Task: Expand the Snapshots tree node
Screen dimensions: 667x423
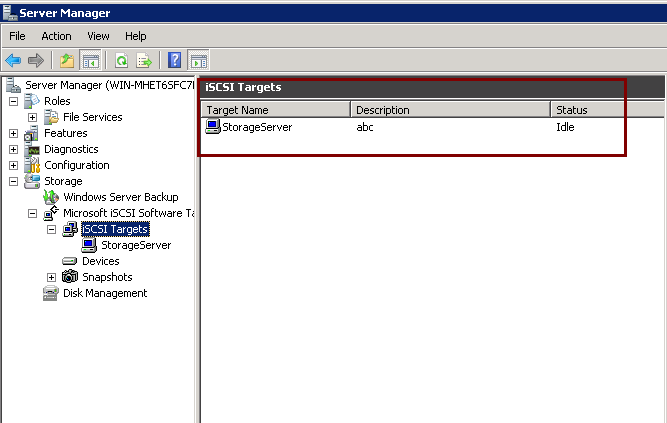Action: tap(52, 277)
